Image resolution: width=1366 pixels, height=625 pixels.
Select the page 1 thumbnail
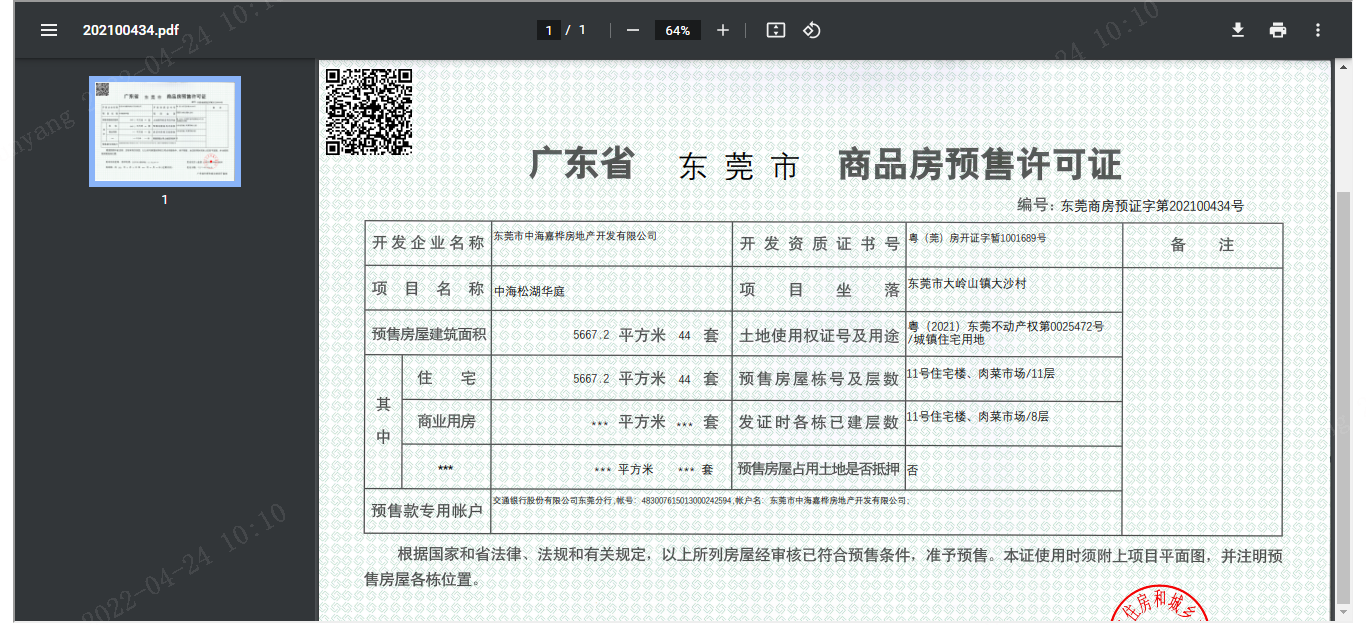coord(165,131)
